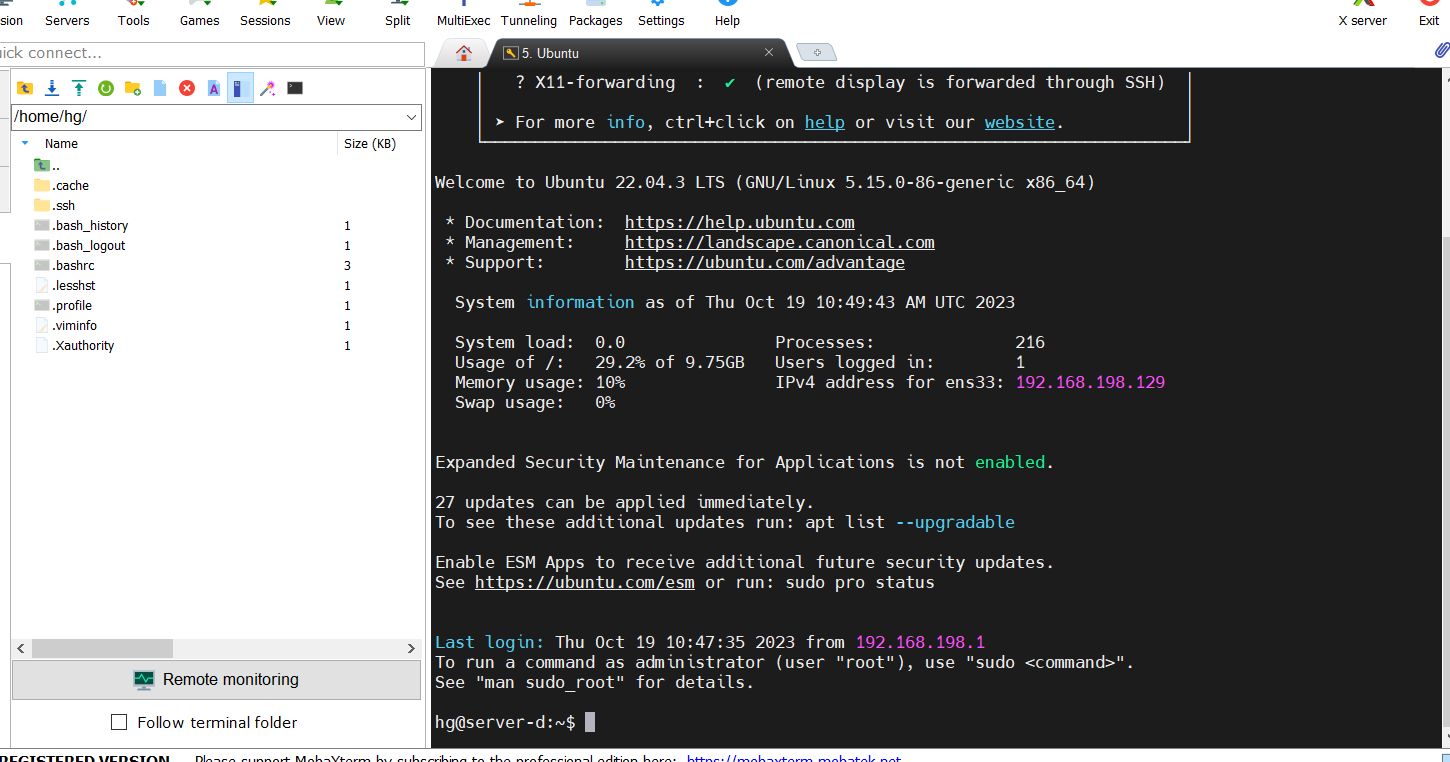The height and width of the screenshot is (762, 1450).
Task: Select the .profile file
Action: click(62, 305)
